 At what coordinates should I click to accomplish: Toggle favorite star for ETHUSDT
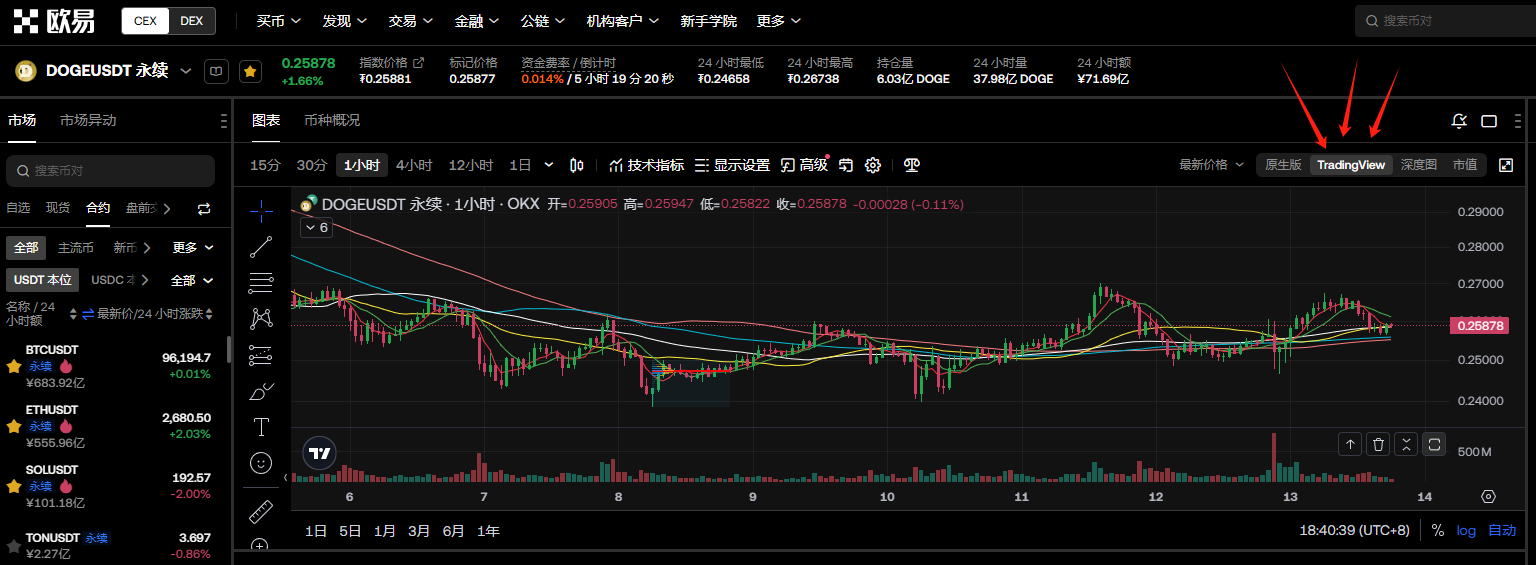[14, 427]
